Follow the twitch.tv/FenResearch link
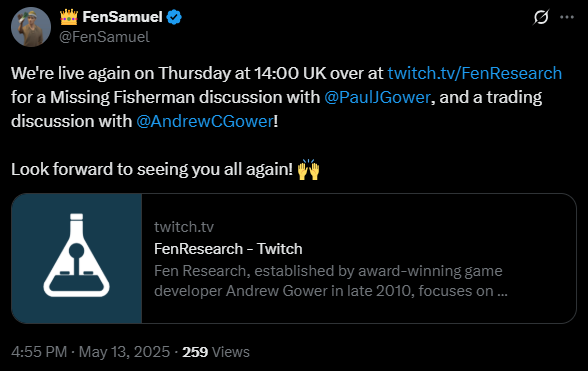Viewport: 588px width, 371px height. [475, 73]
